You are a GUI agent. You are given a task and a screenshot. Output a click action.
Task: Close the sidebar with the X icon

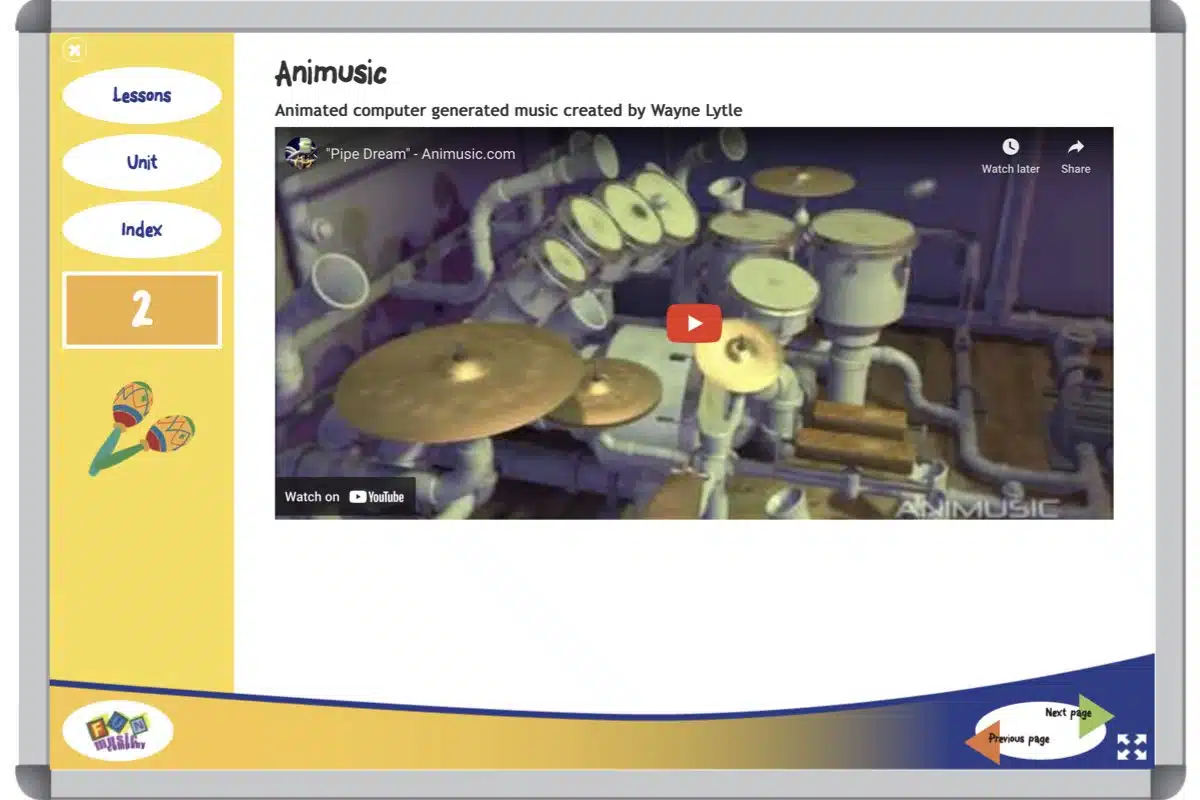tap(75, 49)
